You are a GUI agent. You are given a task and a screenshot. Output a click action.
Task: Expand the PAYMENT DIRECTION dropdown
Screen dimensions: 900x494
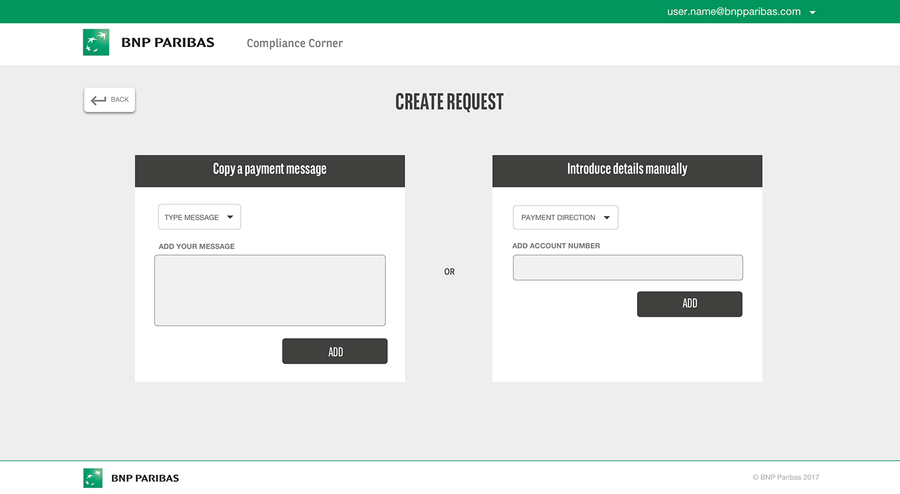[565, 217]
